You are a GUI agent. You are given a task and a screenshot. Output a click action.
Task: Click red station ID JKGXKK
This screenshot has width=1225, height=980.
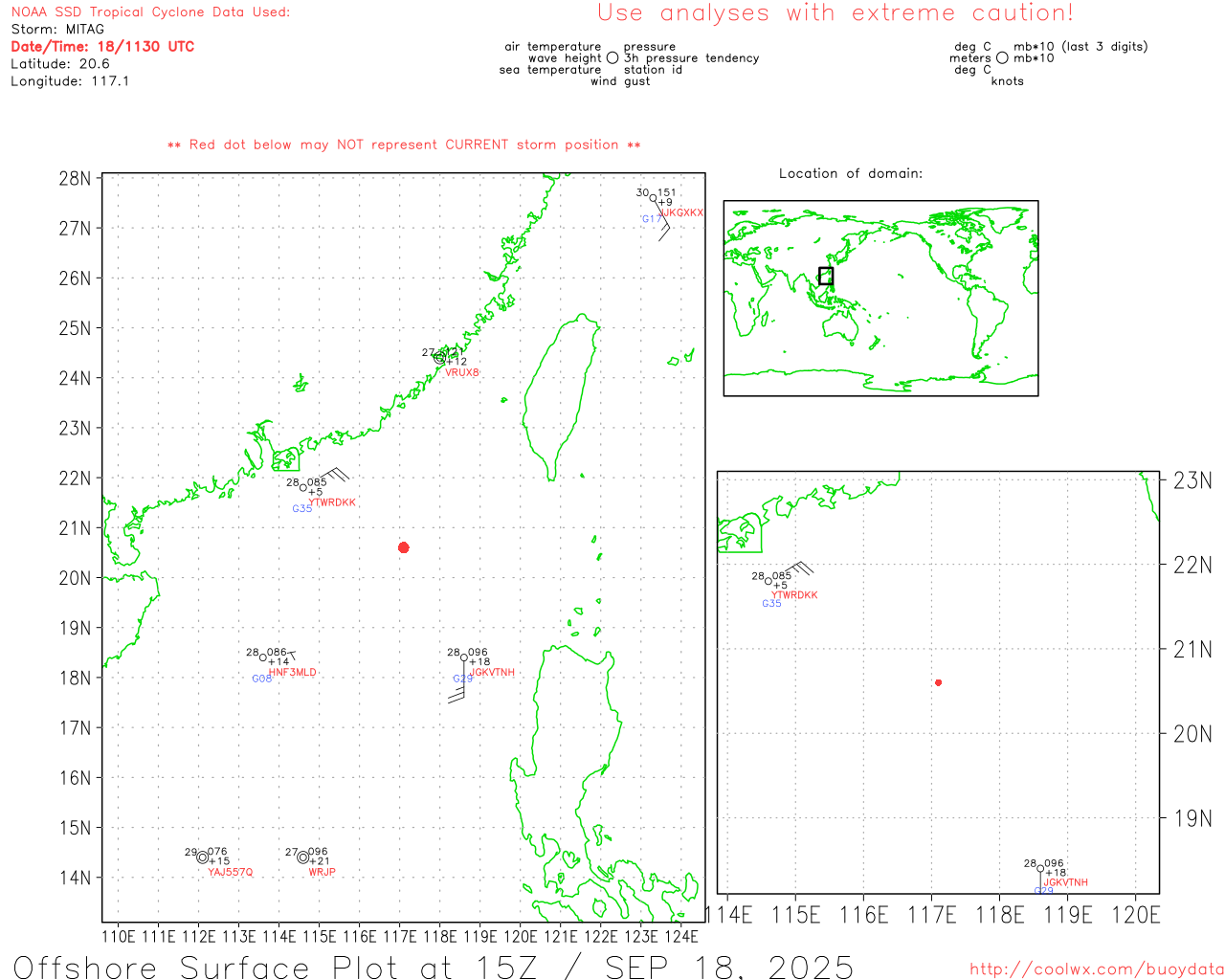point(681,212)
